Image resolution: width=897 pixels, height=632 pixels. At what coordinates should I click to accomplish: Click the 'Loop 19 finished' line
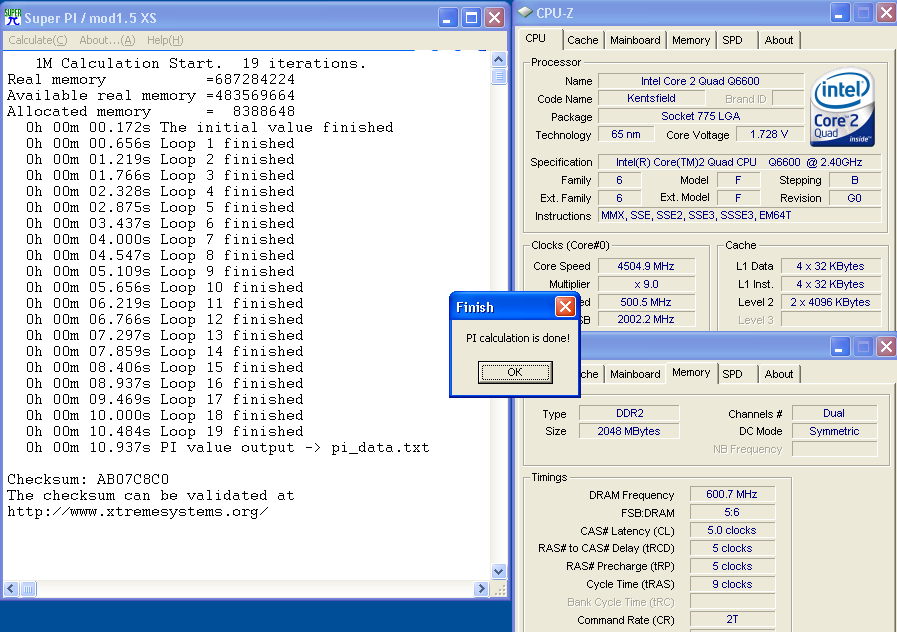(164, 431)
